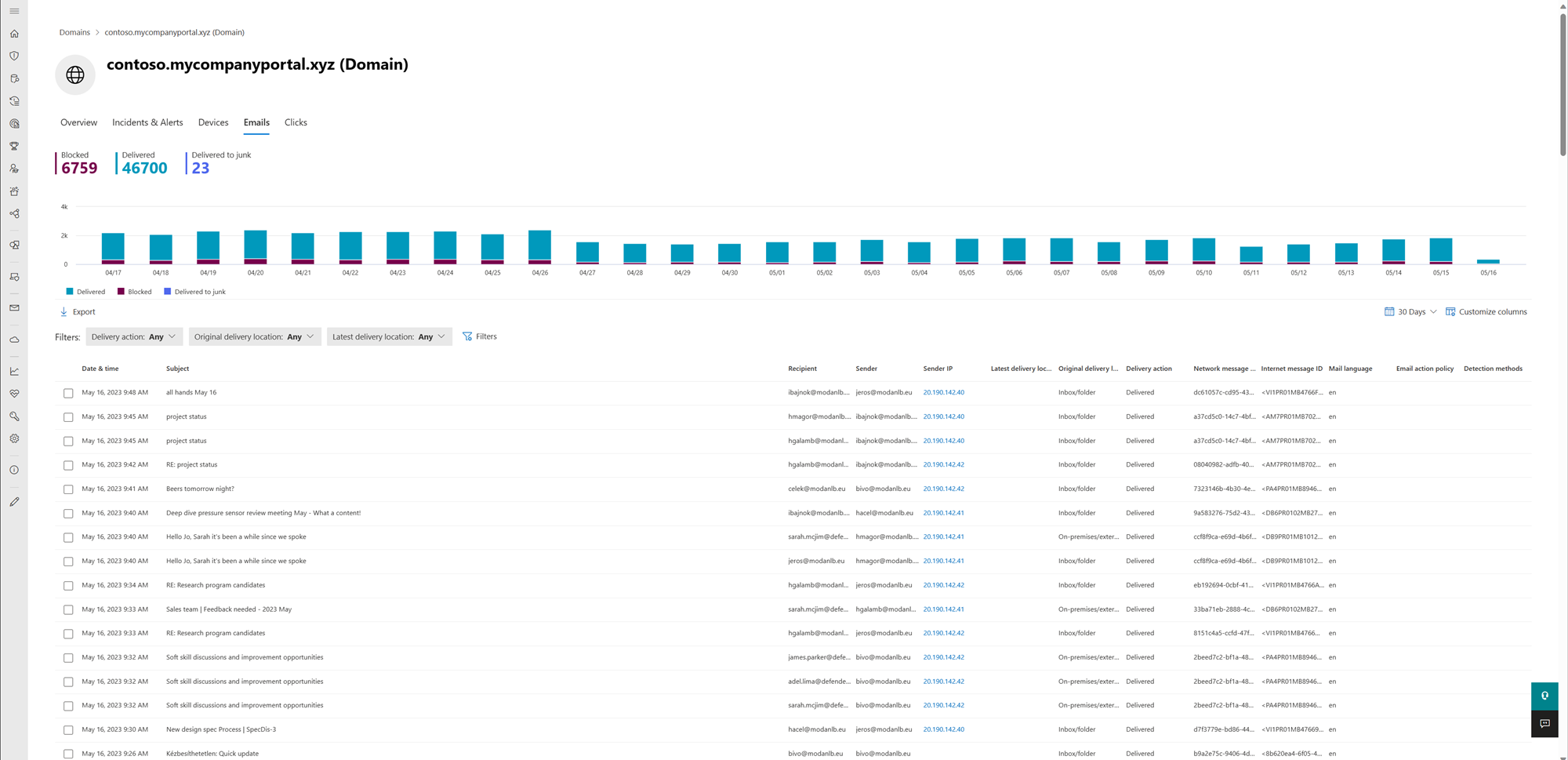
Task: Open the Reports chart icon in sidebar
Action: point(14,371)
